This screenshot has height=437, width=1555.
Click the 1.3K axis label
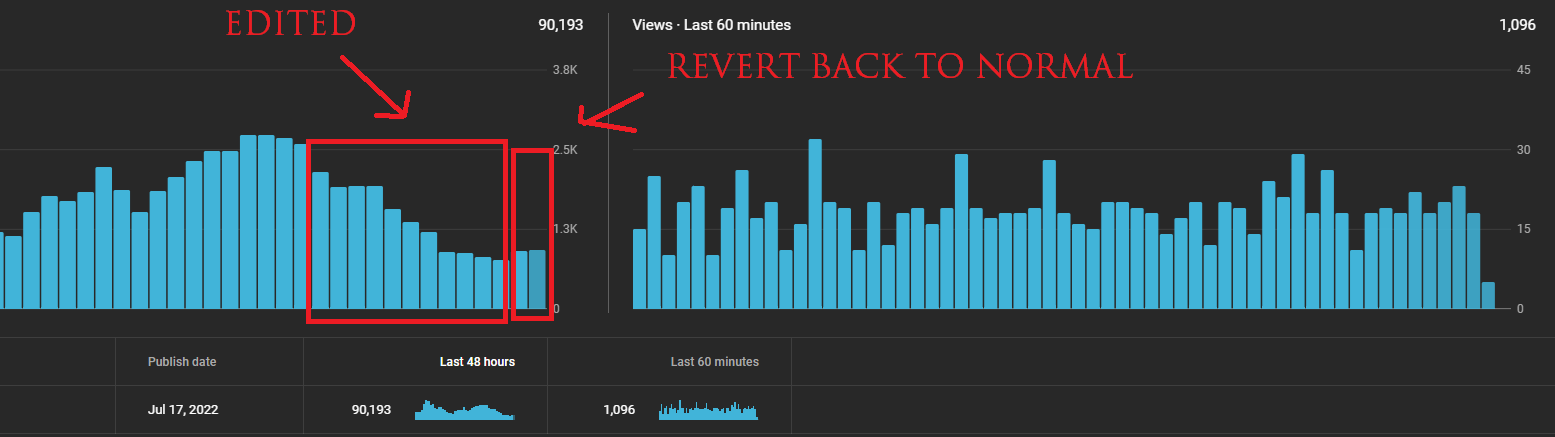[565, 229]
